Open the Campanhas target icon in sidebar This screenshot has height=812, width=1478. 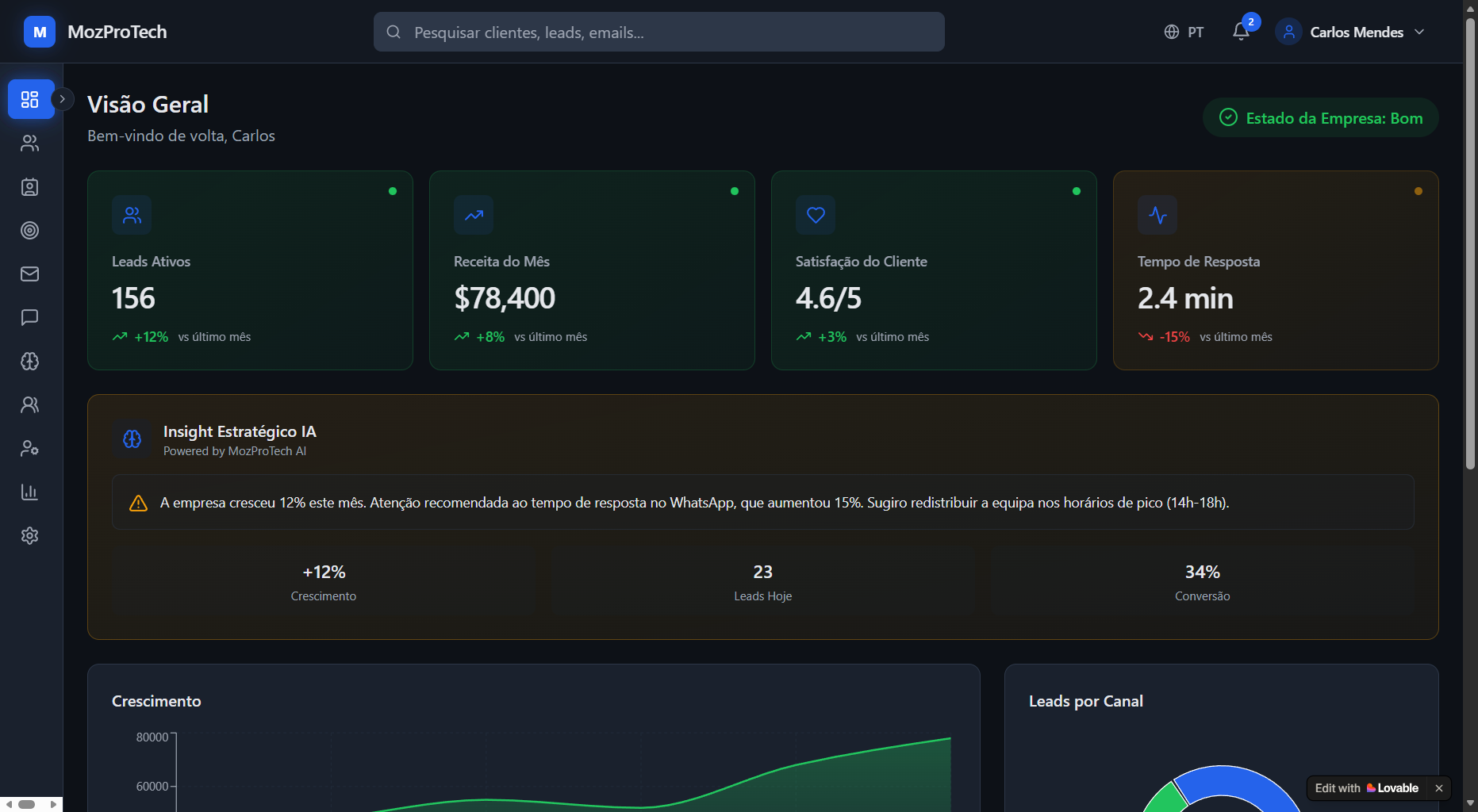click(29, 230)
